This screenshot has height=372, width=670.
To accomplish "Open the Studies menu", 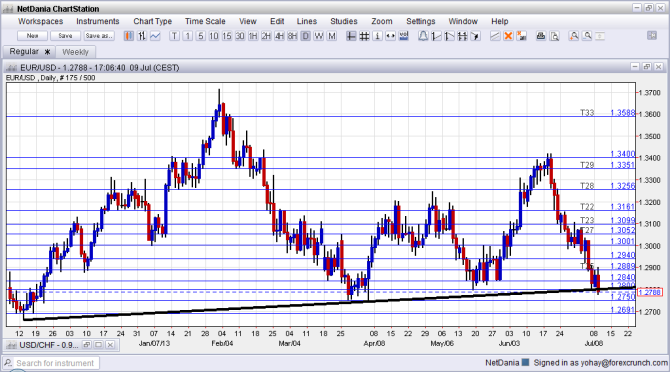I will pyautogui.click(x=344, y=21).
